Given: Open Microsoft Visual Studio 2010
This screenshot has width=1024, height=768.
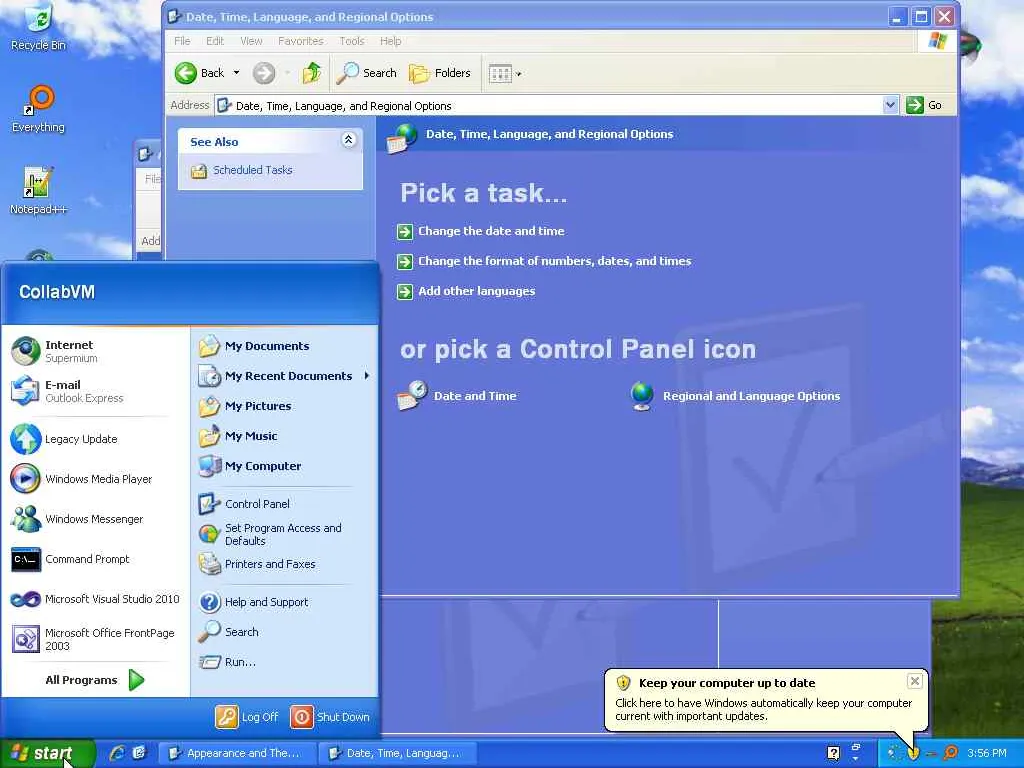Looking at the screenshot, I should pyautogui.click(x=97, y=599).
